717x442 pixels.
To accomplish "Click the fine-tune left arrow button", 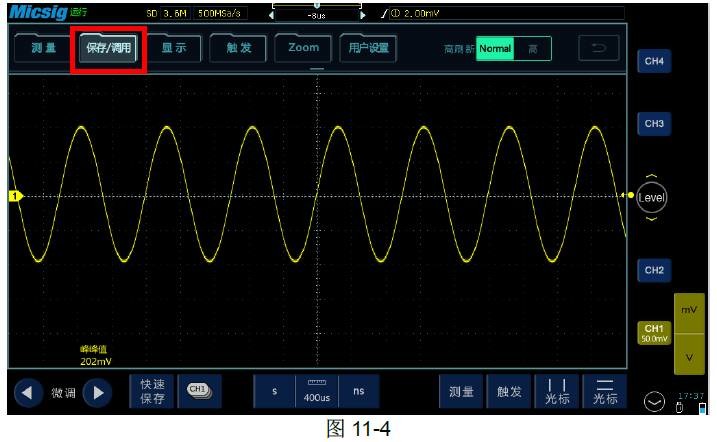I will tap(28, 393).
